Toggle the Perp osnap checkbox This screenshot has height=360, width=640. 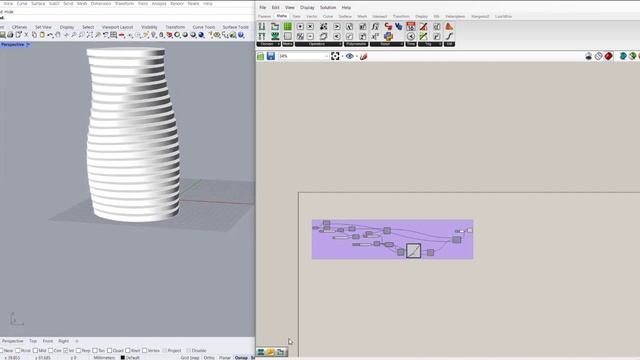[x=78, y=351]
